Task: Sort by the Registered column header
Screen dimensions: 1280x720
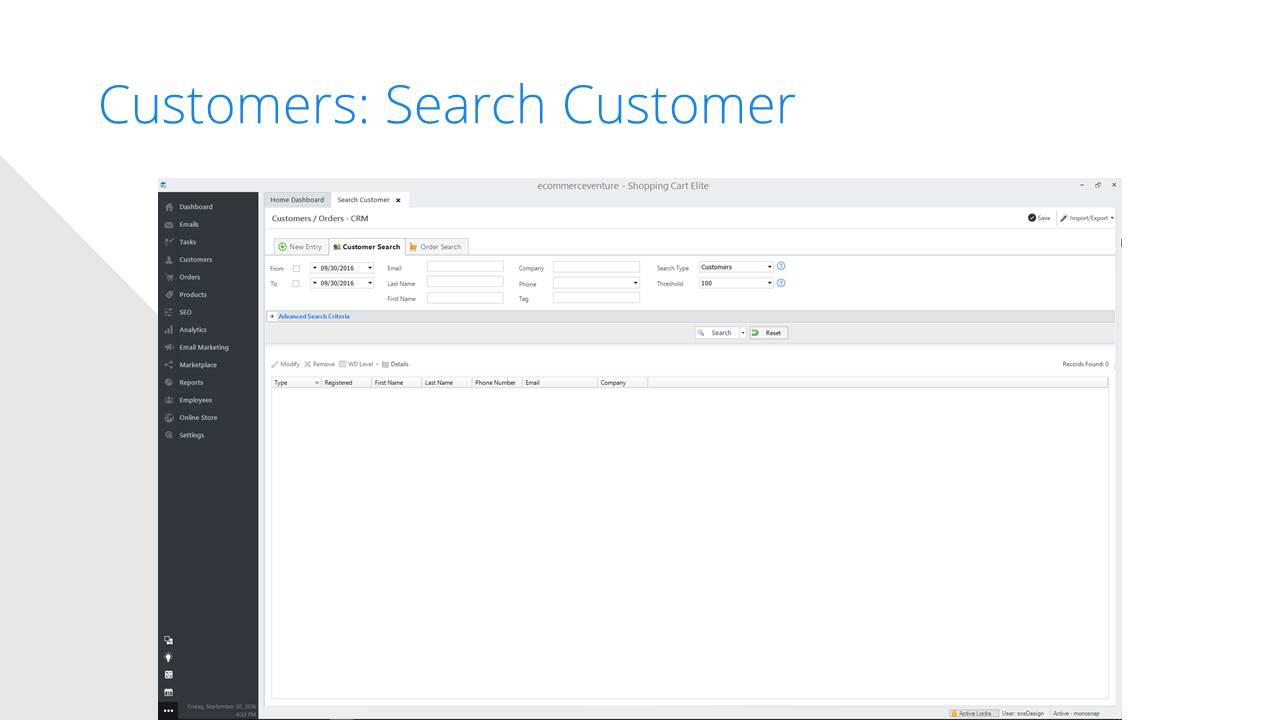Action: coord(347,383)
